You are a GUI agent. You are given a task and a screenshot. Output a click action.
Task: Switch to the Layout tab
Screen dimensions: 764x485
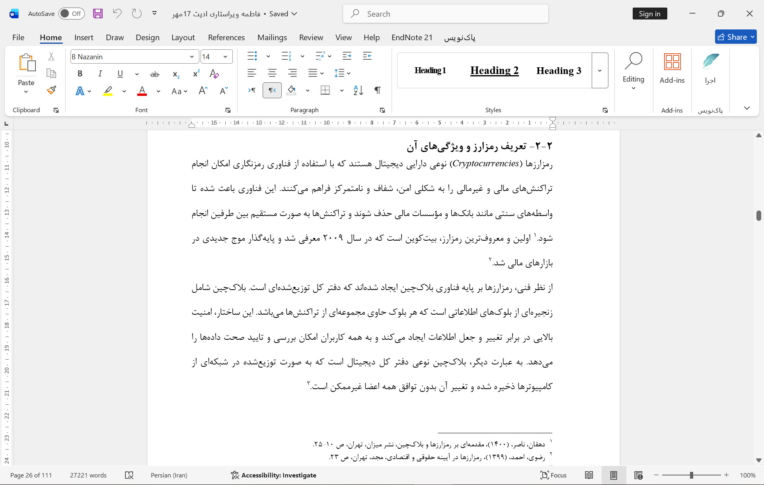pos(183,38)
